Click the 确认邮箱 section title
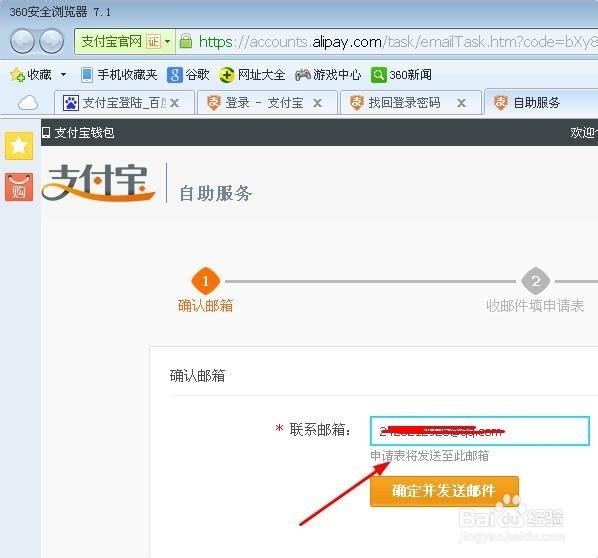Viewport: 598px width, 558px height. click(x=197, y=376)
